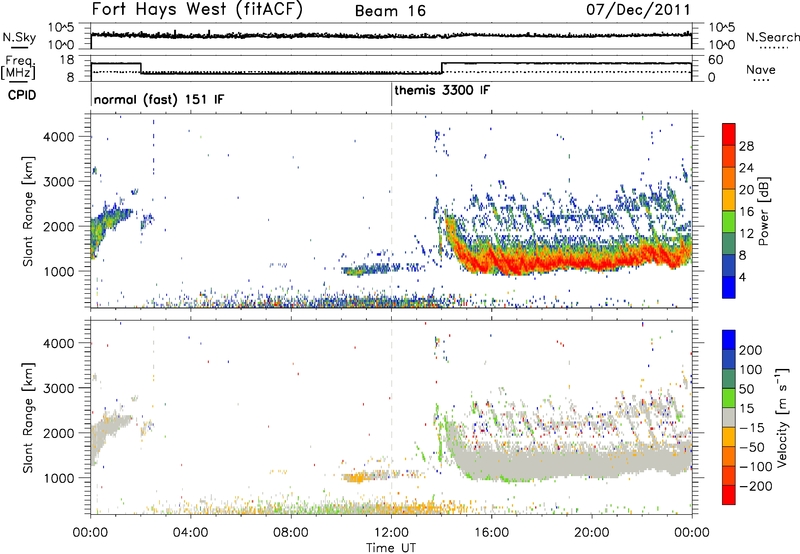
Task: Click the '200' velocity color bar value
Action: [x=751, y=350]
